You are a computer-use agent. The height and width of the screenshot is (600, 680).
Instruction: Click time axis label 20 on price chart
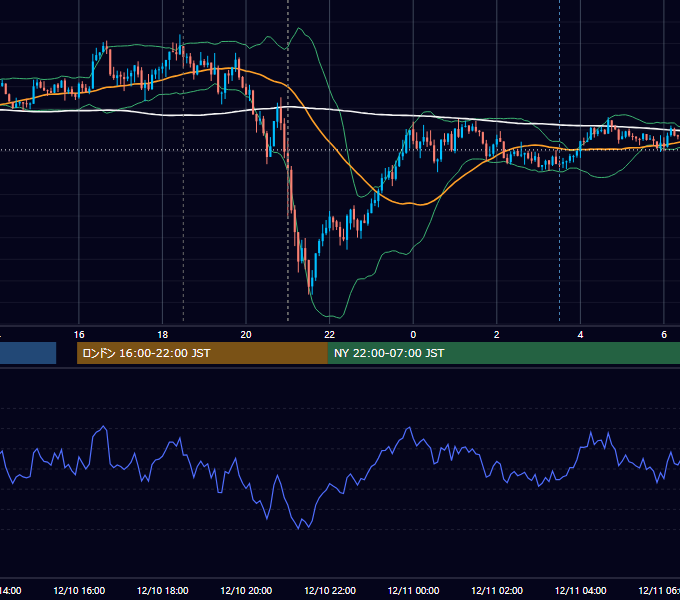[246, 335]
